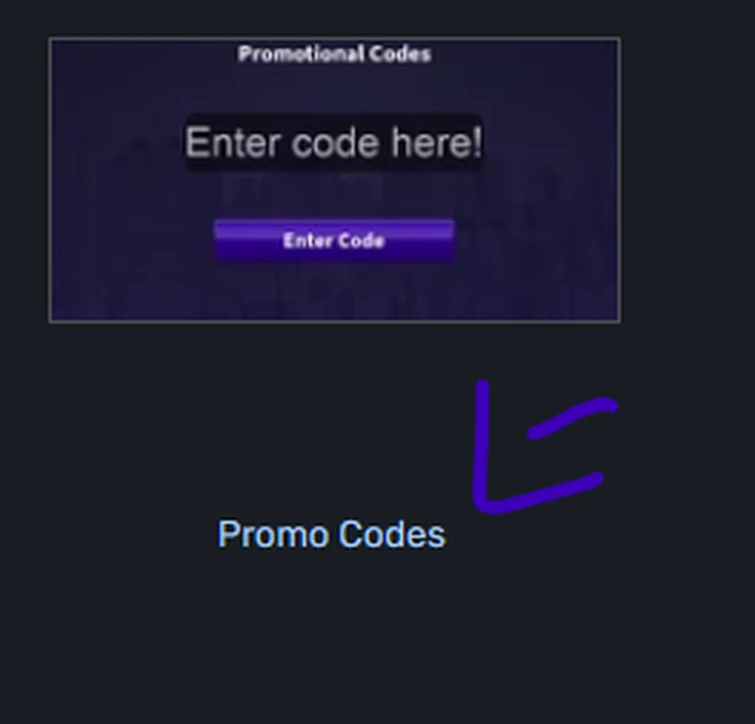Click the 'Enter code here!' text field
The height and width of the screenshot is (724, 755).
(334, 142)
